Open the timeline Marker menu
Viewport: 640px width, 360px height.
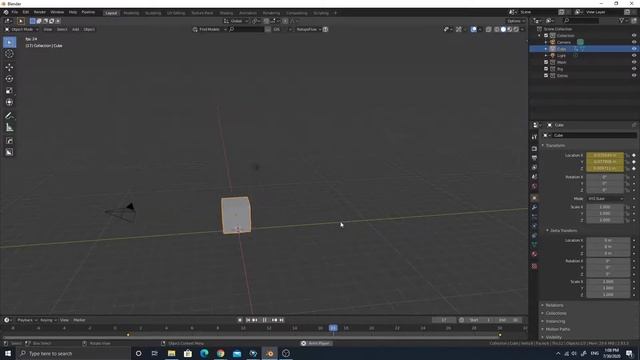[79, 320]
